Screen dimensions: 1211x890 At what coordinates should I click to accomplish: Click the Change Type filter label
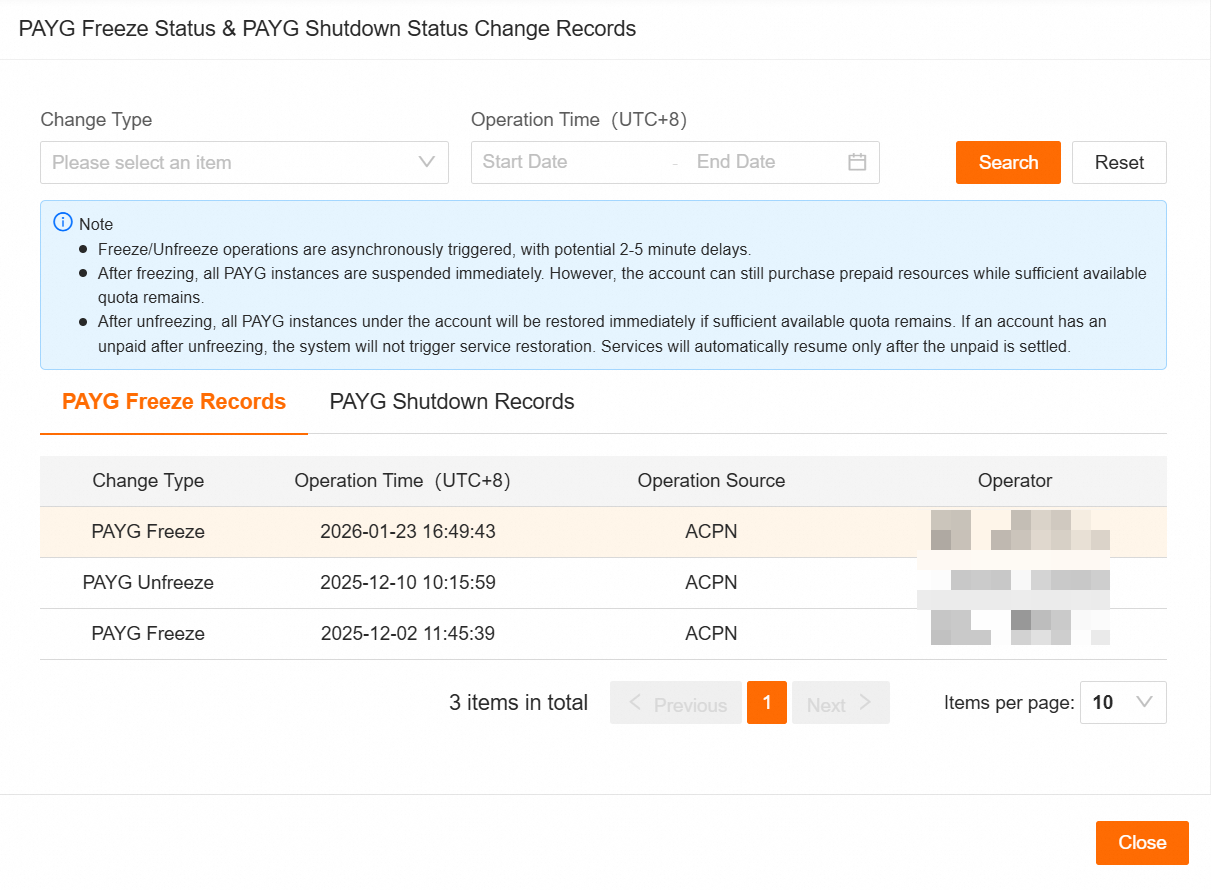pos(96,120)
